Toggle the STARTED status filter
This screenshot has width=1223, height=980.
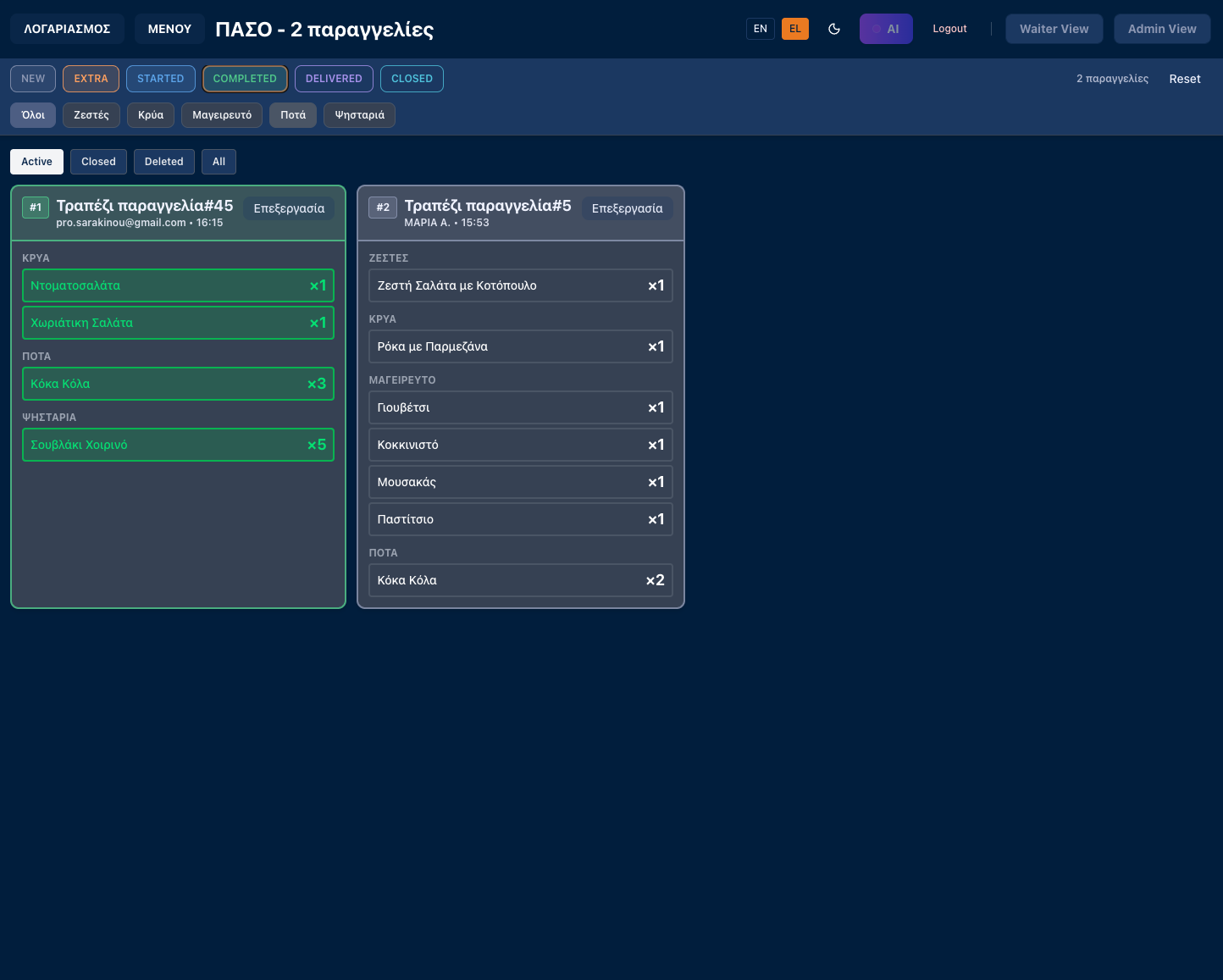coord(161,79)
